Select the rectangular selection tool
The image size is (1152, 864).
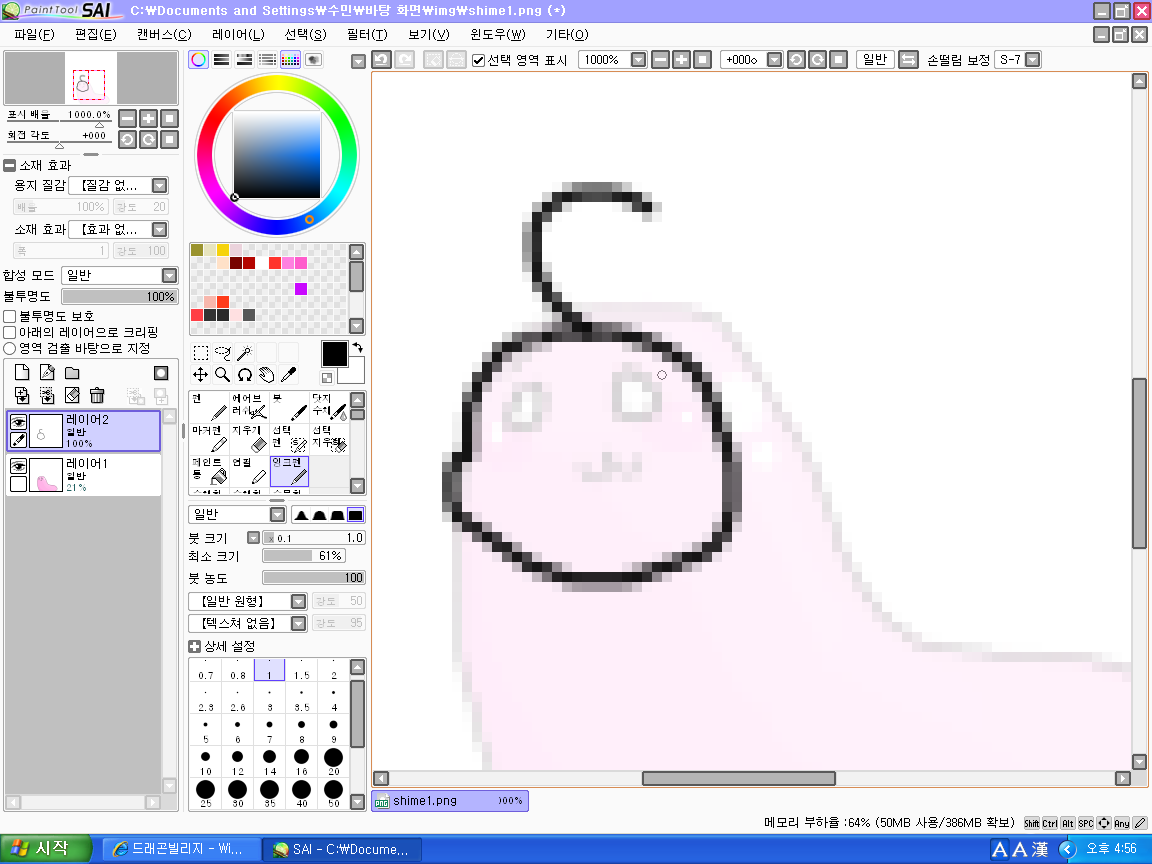point(201,353)
